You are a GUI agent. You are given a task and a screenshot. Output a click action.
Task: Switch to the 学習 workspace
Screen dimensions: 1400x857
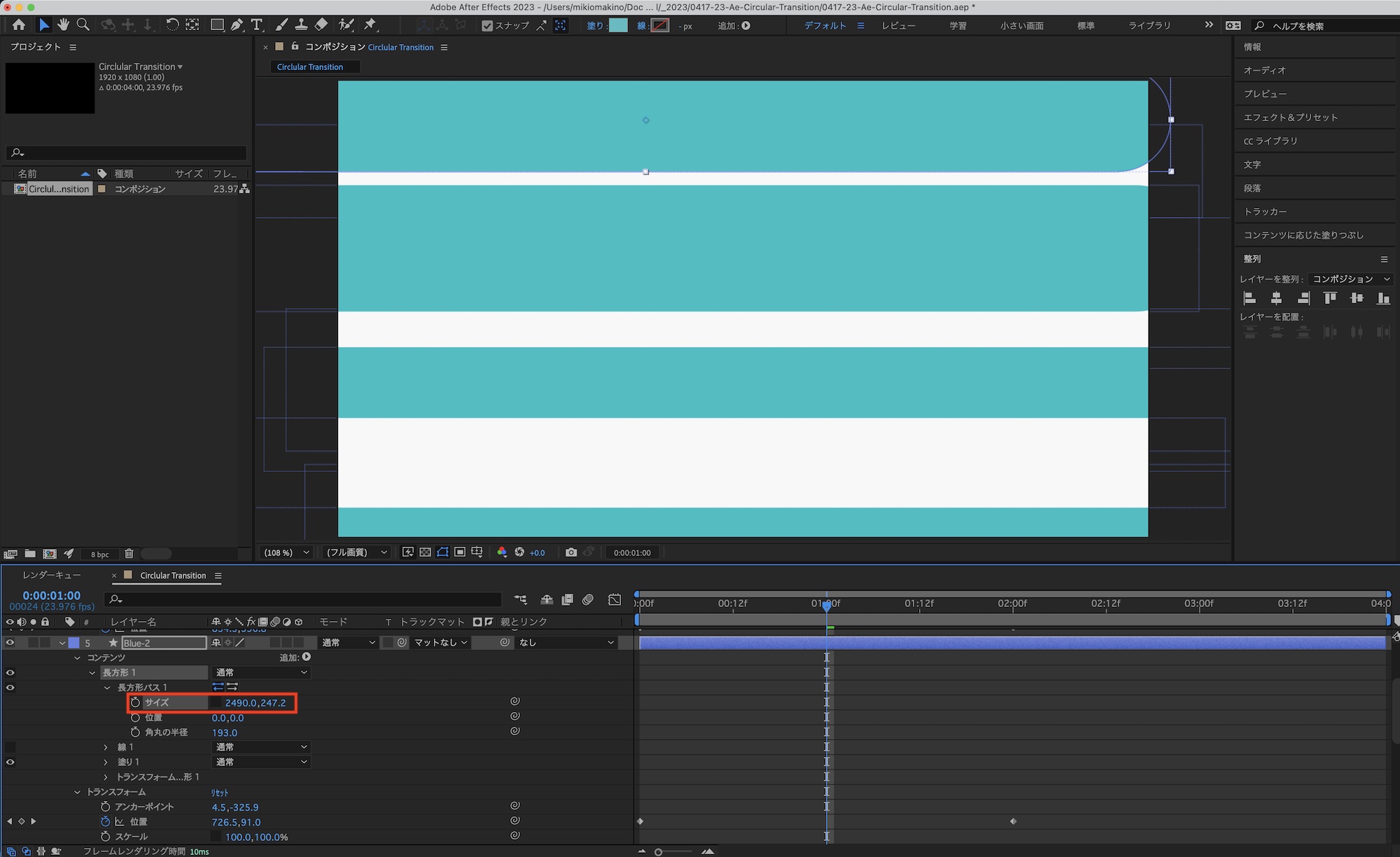pyautogui.click(x=958, y=26)
